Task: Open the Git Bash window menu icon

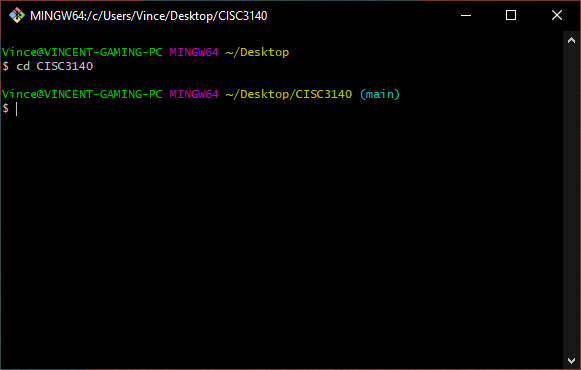Action: click(x=17, y=16)
